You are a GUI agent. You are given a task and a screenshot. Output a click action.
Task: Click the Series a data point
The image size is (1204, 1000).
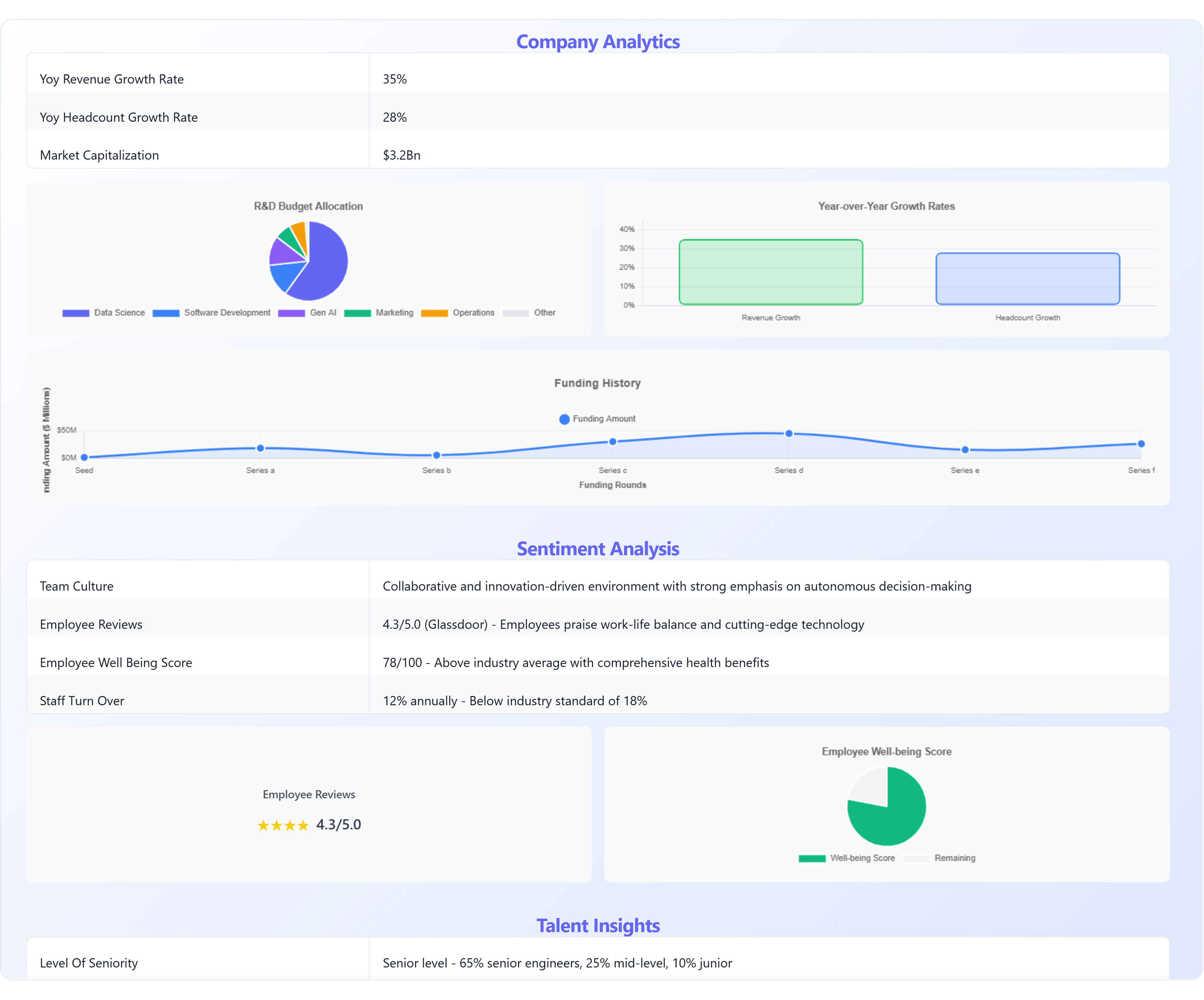tap(260, 448)
